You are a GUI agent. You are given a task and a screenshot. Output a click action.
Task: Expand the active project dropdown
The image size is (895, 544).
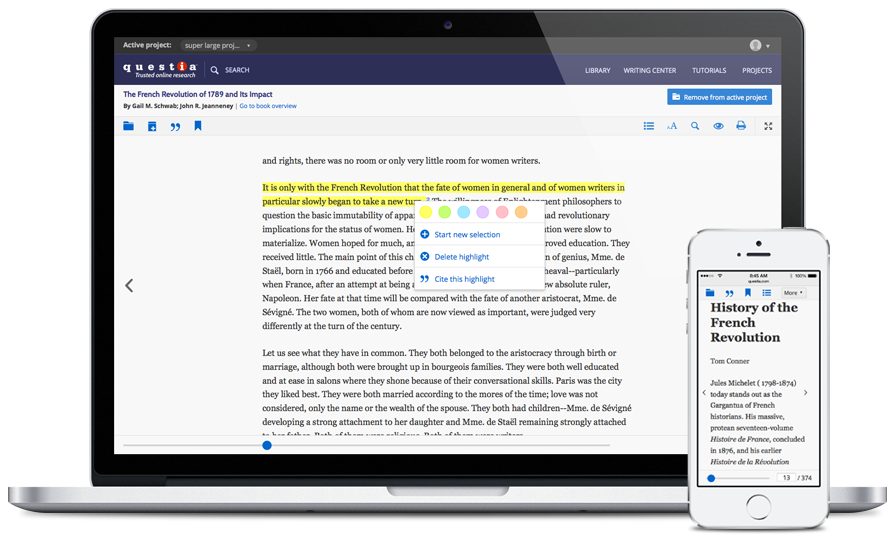click(219, 45)
